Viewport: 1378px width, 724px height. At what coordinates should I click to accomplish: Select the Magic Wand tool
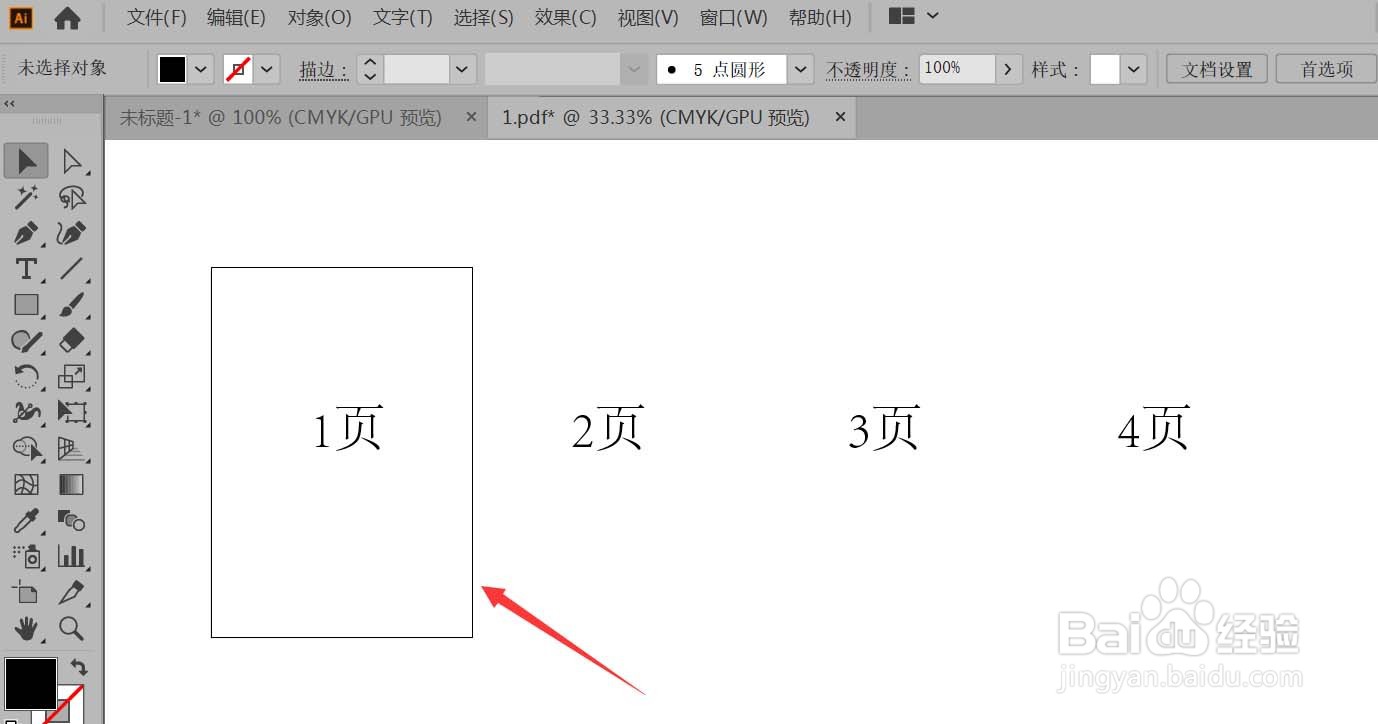[x=26, y=197]
